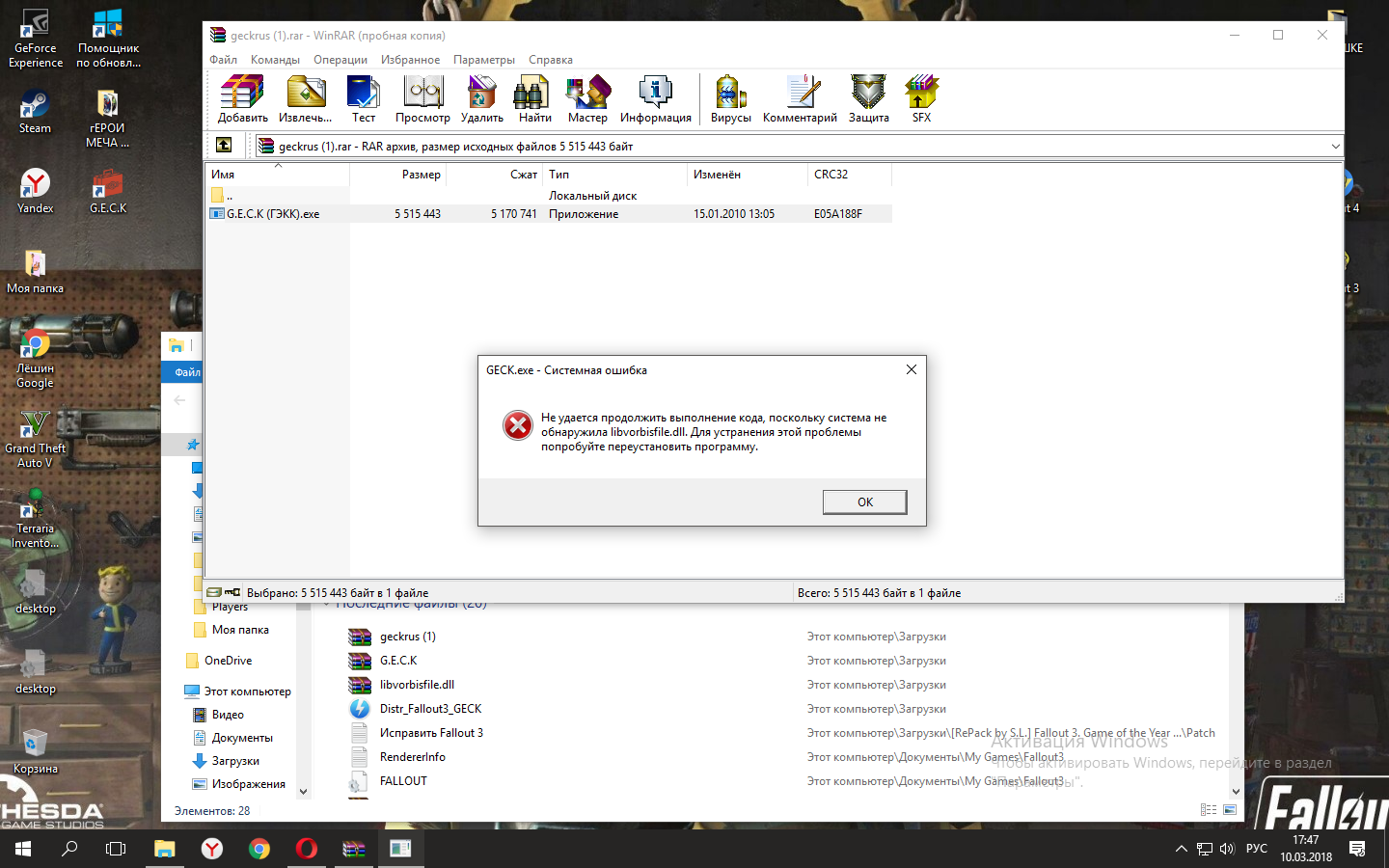This screenshot has height=868, width=1389.
Task: Create SFX self-extracting archive
Action: point(921,99)
